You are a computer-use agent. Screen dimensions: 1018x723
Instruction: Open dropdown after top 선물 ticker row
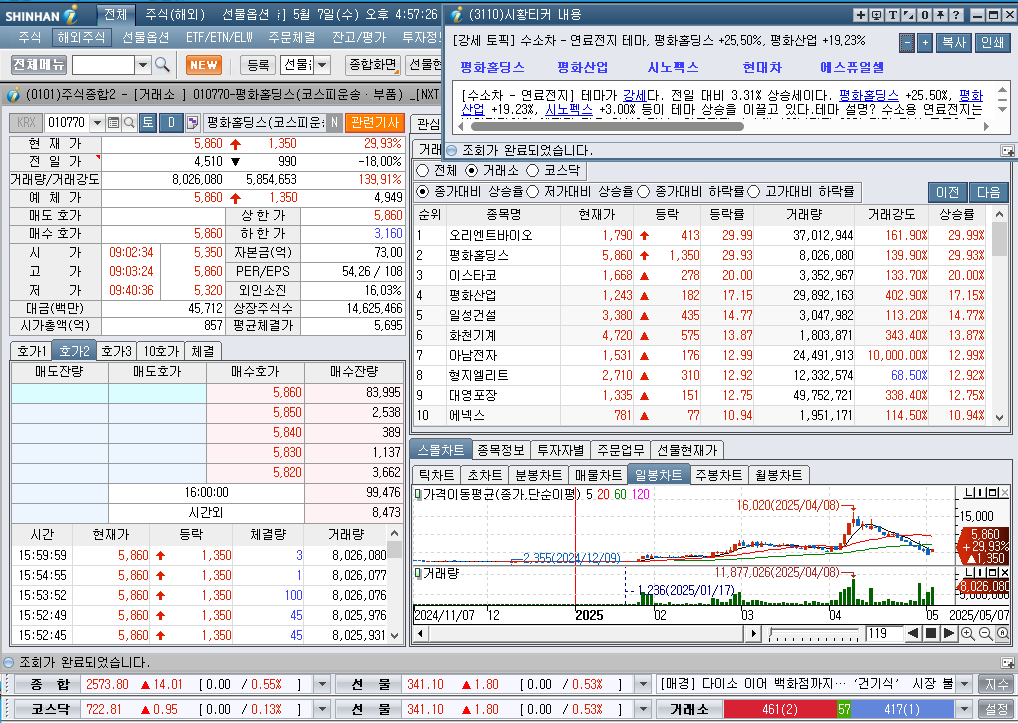click(643, 684)
